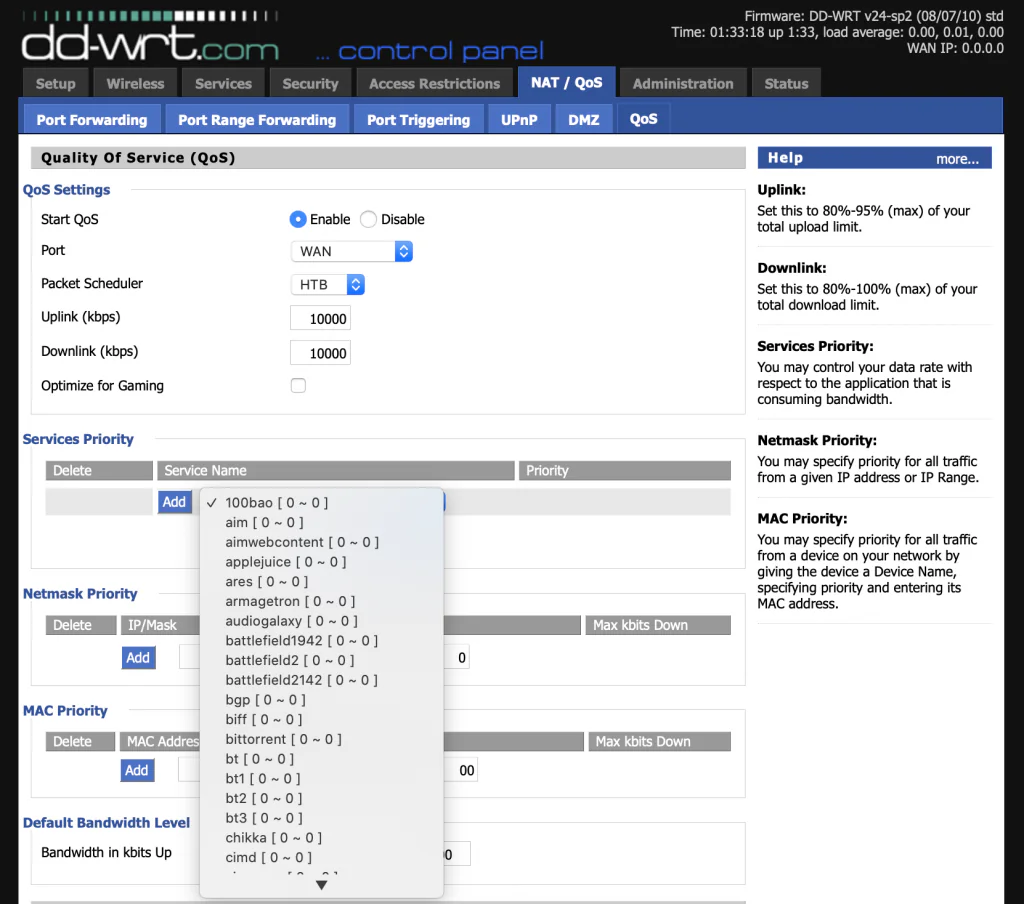Switch to the DMZ subtab

(x=584, y=120)
